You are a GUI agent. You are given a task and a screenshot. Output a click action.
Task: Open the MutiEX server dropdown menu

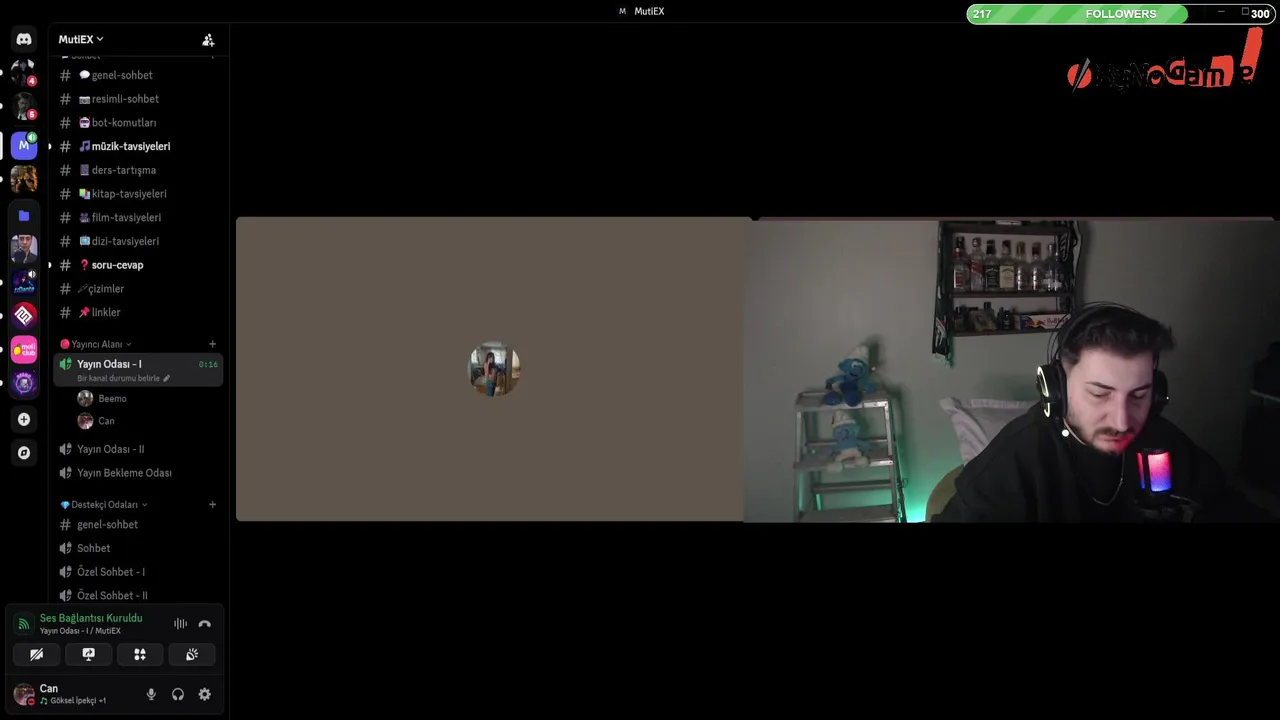coord(81,39)
